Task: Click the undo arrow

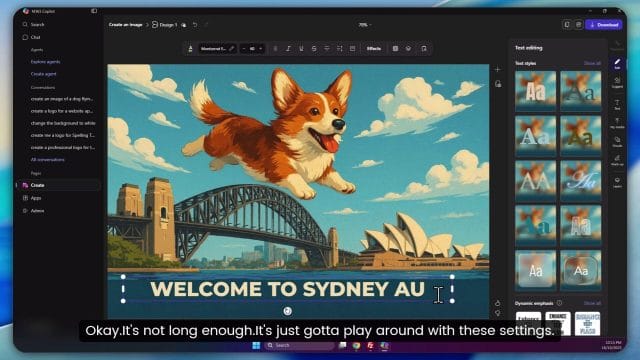Action: click(x=195, y=25)
